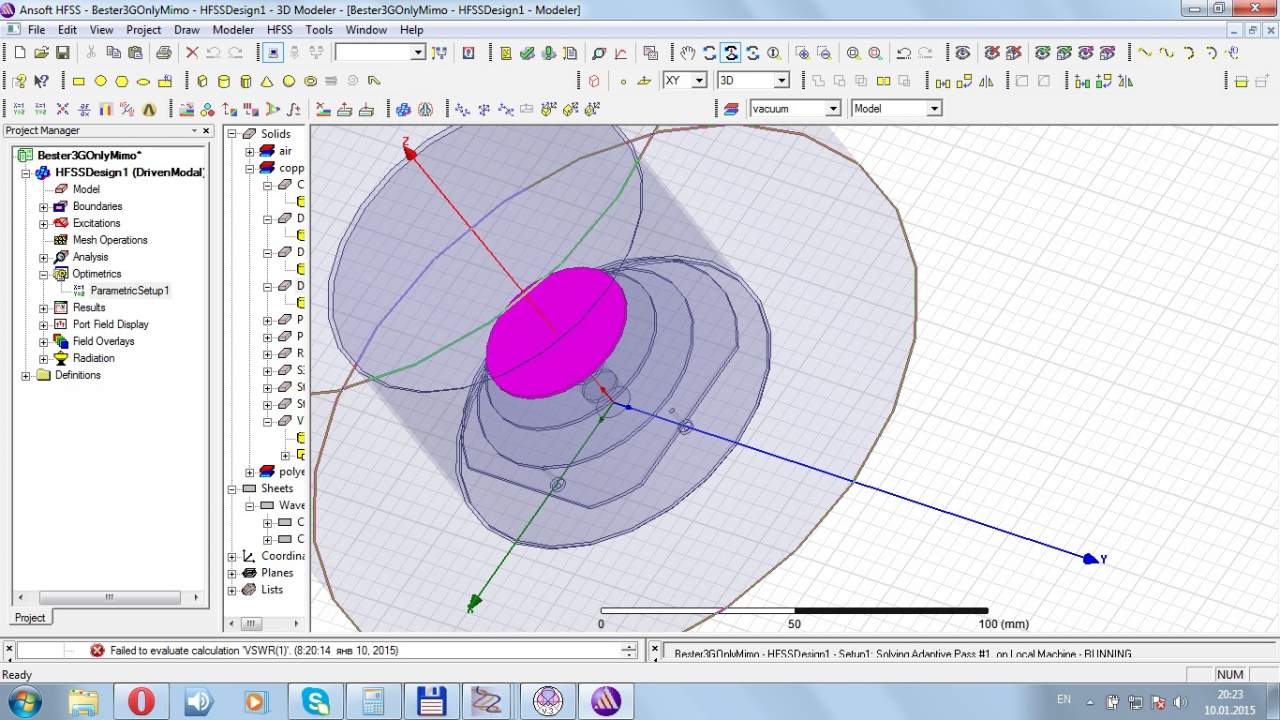
Task: Open the HFSS menu
Action: tap(279, 30)
